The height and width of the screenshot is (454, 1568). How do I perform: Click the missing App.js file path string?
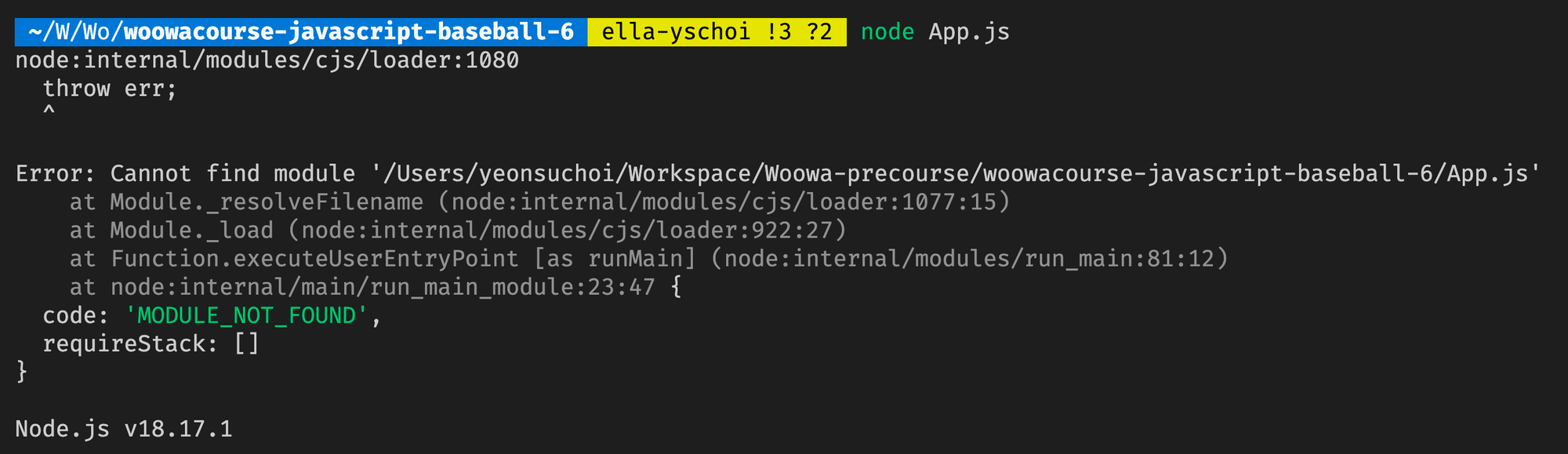point(955,173)
